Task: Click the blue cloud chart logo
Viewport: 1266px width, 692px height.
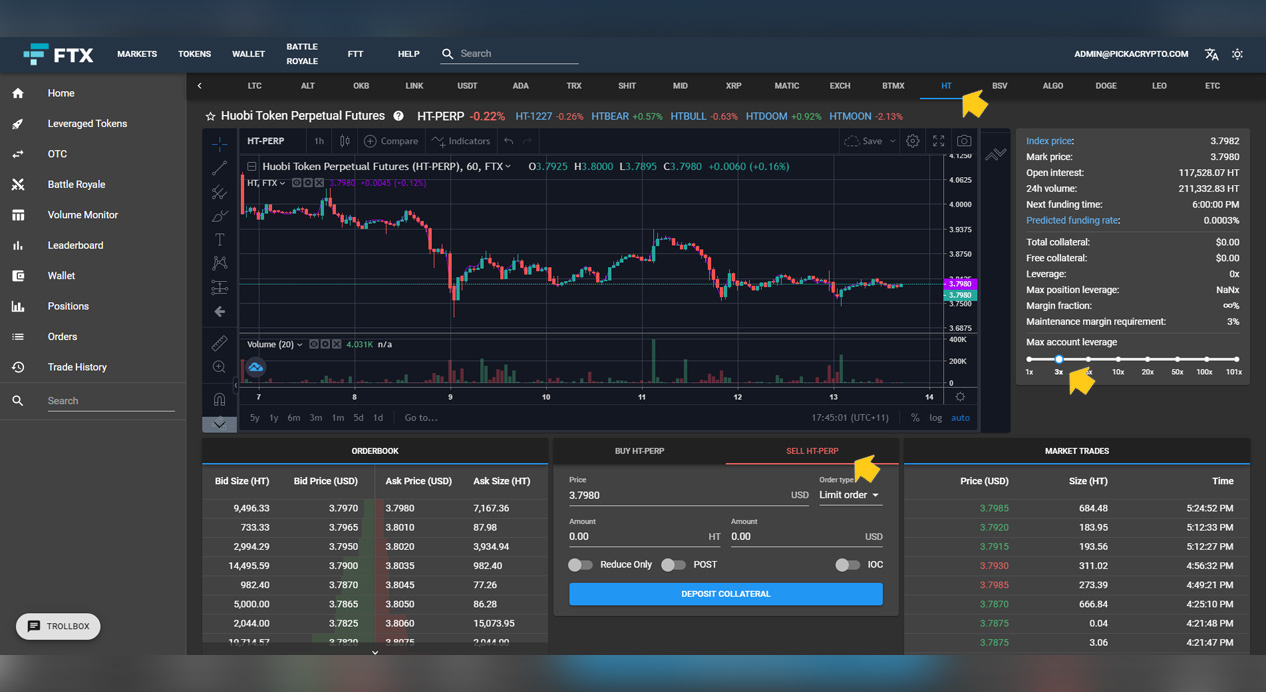Action: [256, 367]
